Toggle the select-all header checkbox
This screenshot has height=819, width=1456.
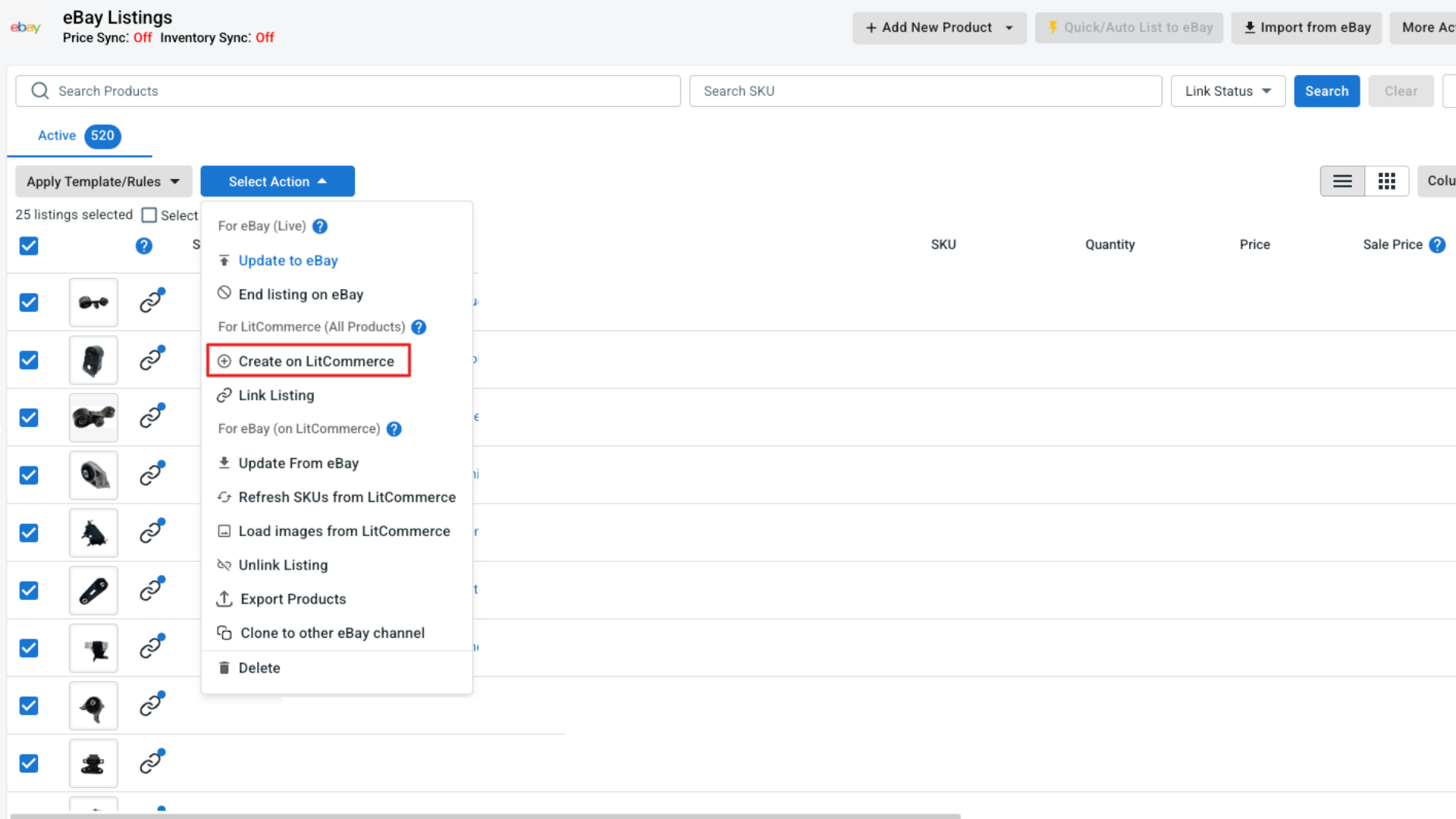[29, 246]
